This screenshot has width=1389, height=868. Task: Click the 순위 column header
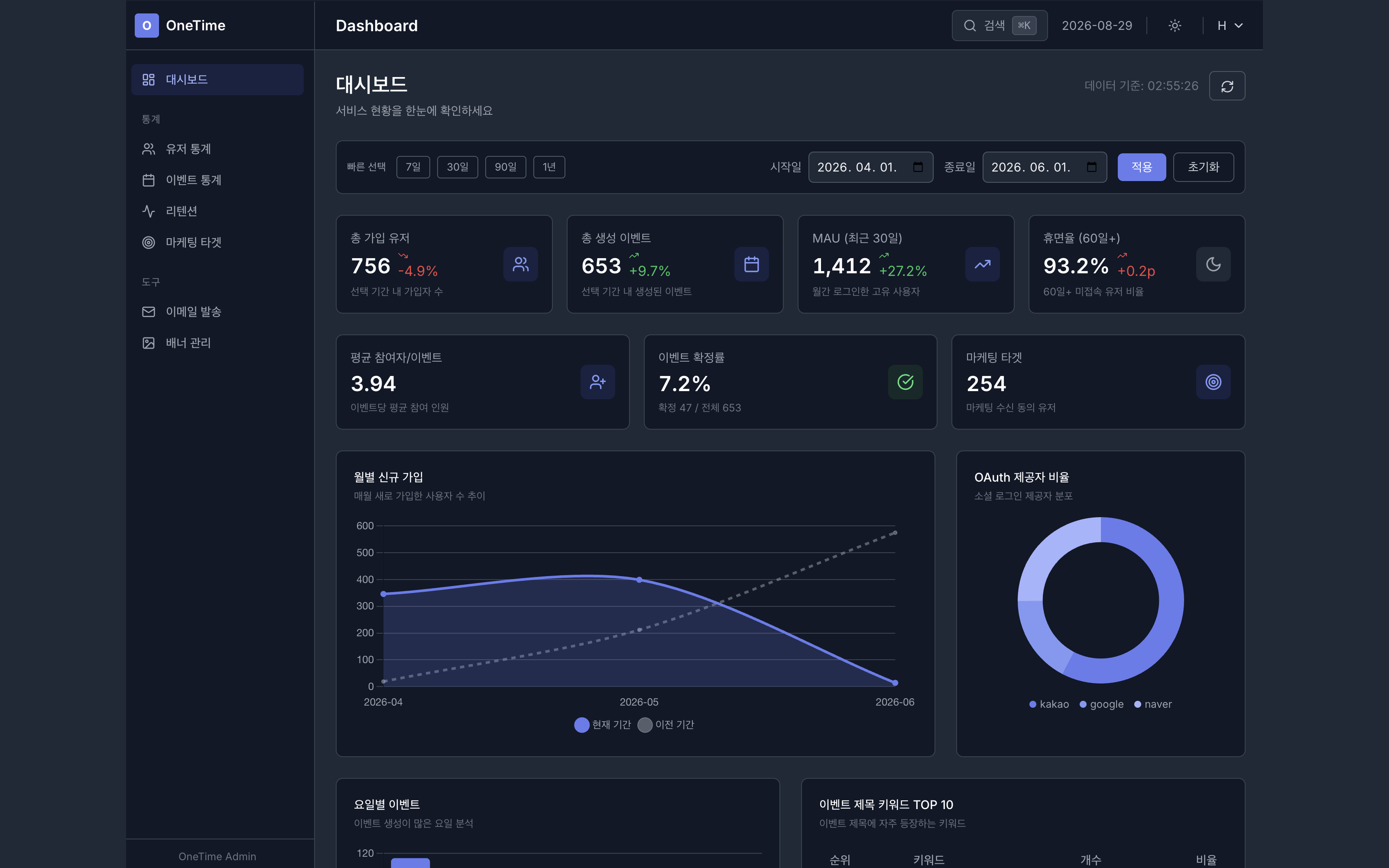(840, 860)
